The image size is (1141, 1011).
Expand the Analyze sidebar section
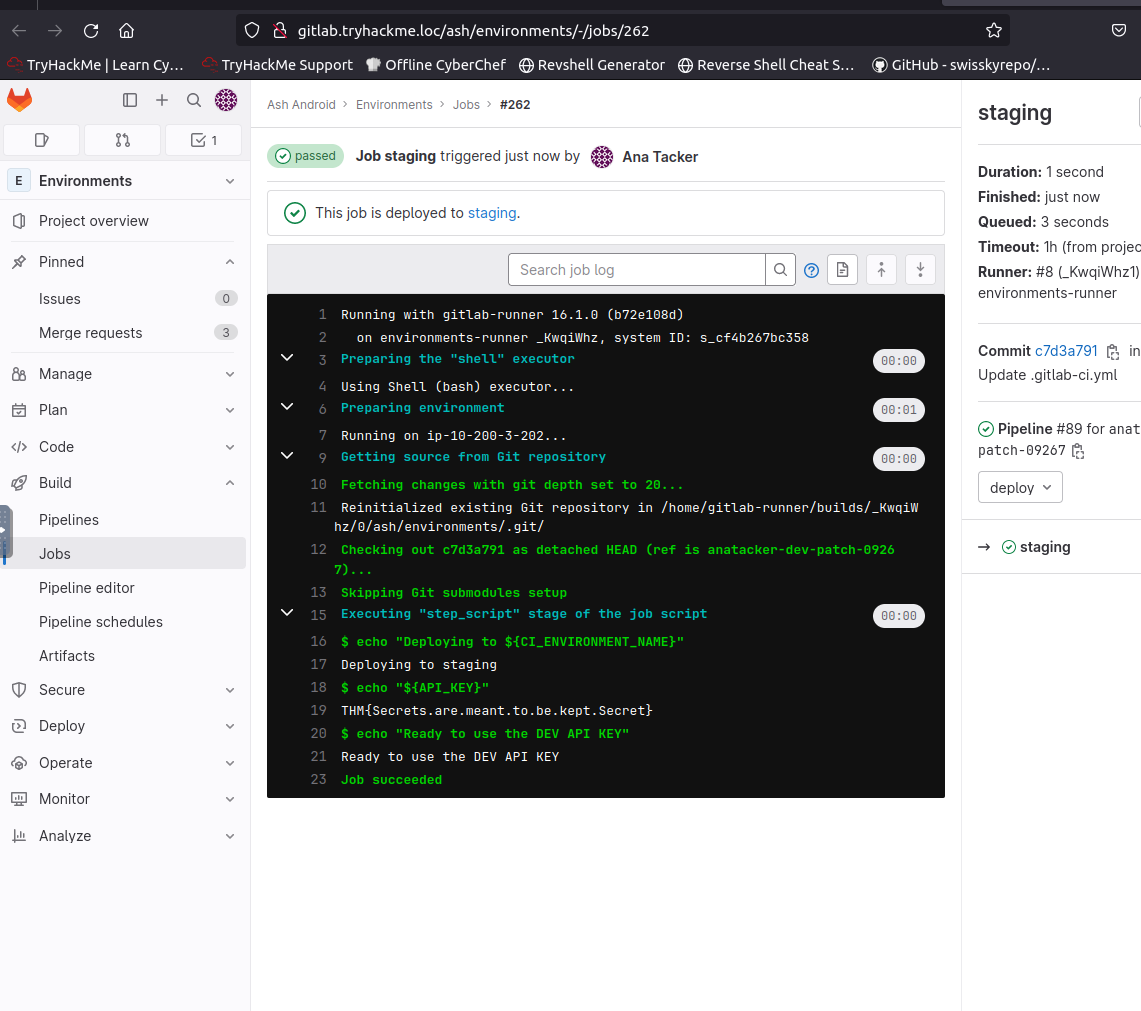[x=124, y=836]
